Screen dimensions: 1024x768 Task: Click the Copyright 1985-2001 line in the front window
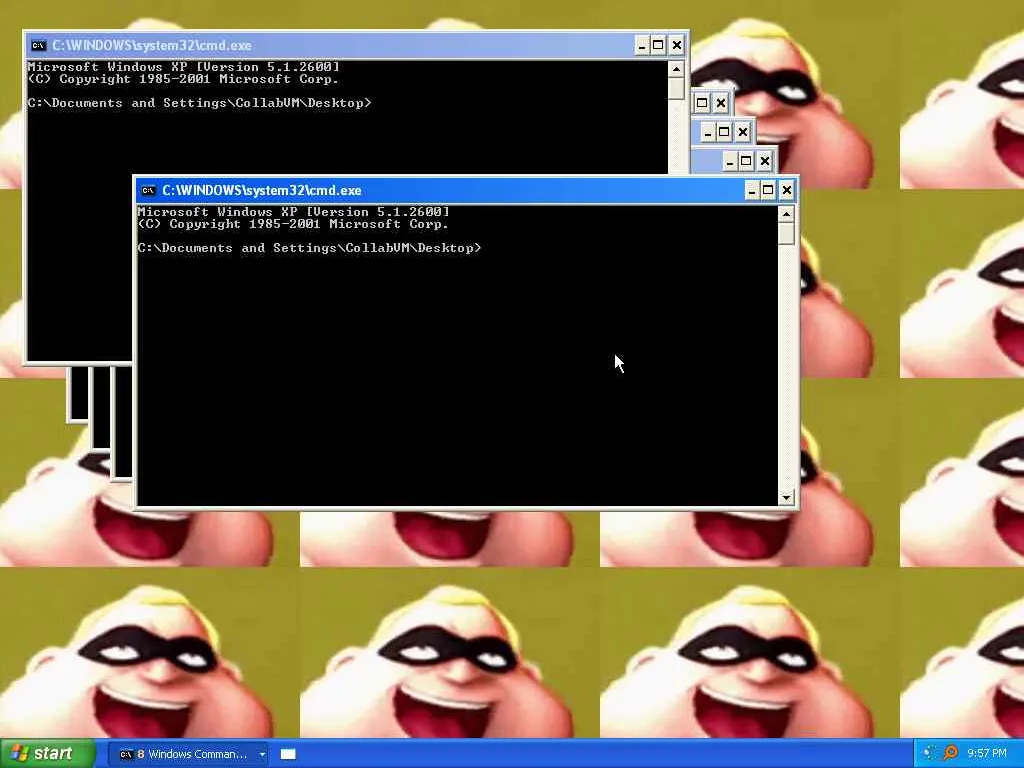coord(294,224)
